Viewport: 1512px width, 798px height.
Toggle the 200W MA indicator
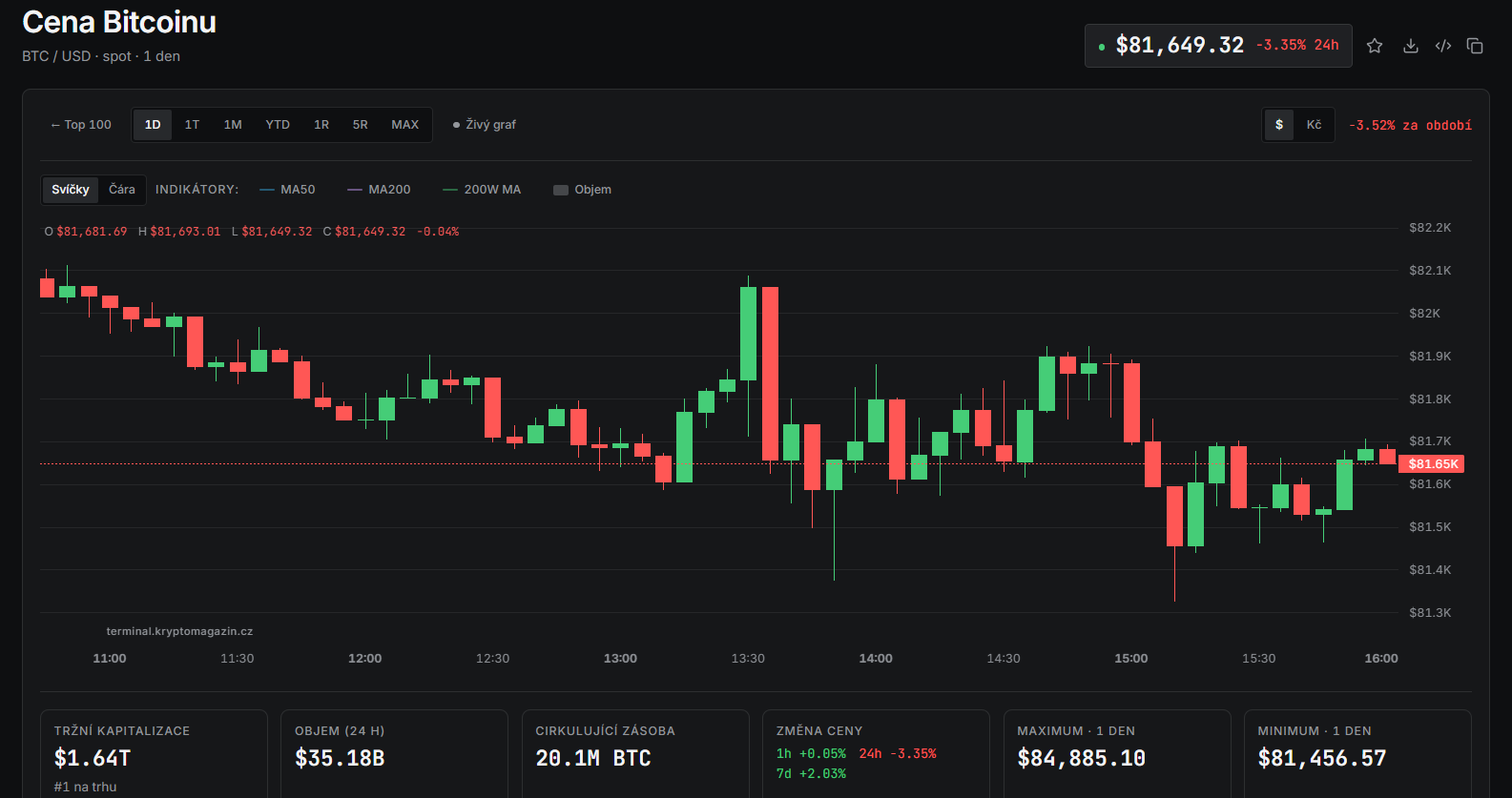482,190
